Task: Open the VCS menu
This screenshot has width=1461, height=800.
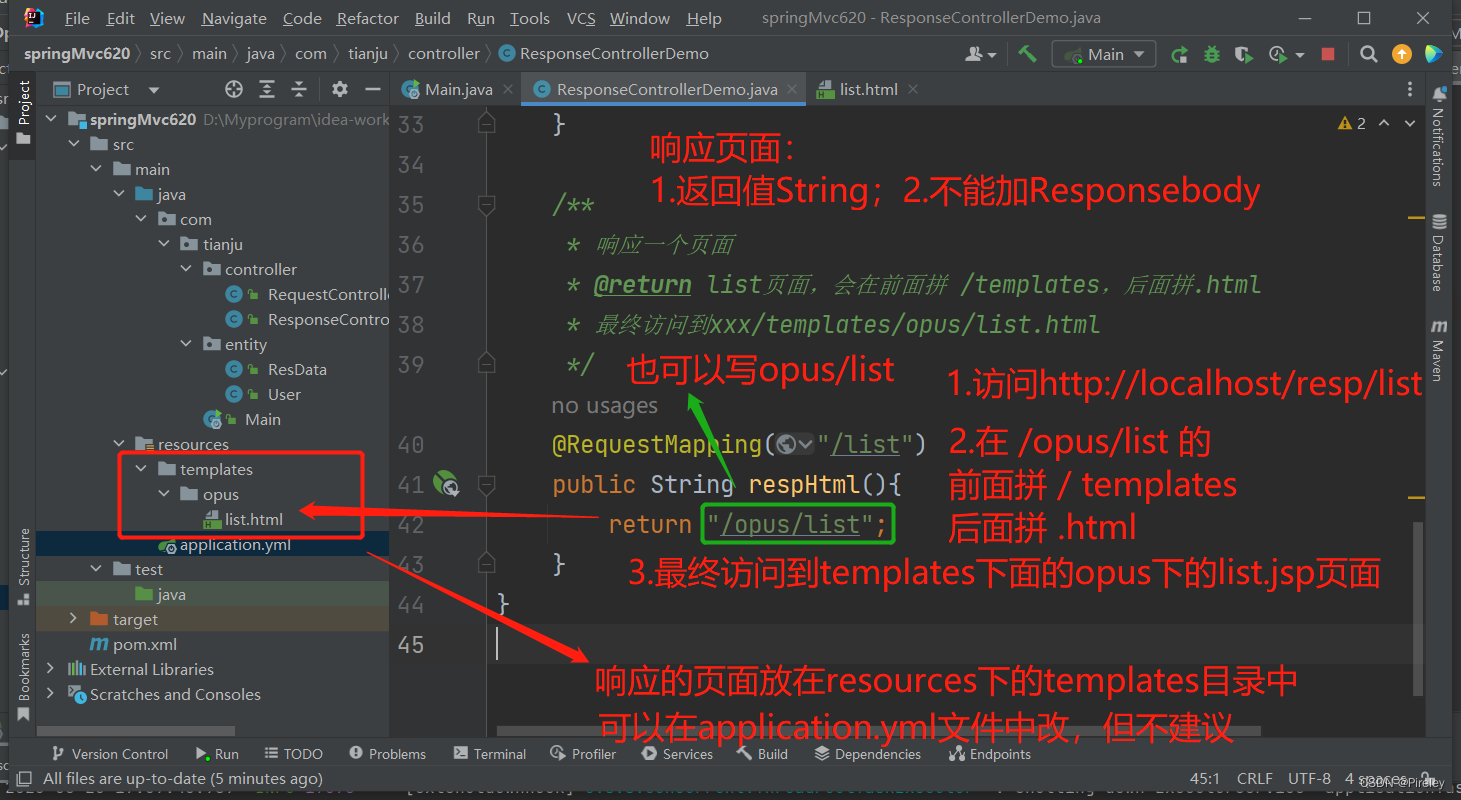Action: (581, 18)
